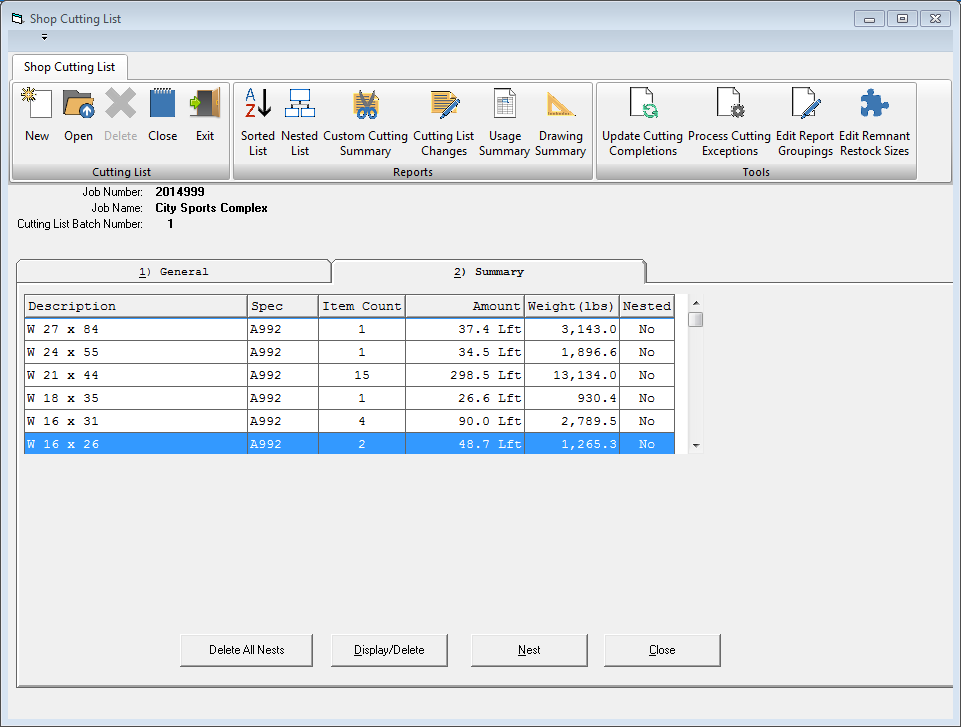The width and height of the screenshot is (961, 727).
Task: Click the table scrollbar down arrow
Action: 696,446
